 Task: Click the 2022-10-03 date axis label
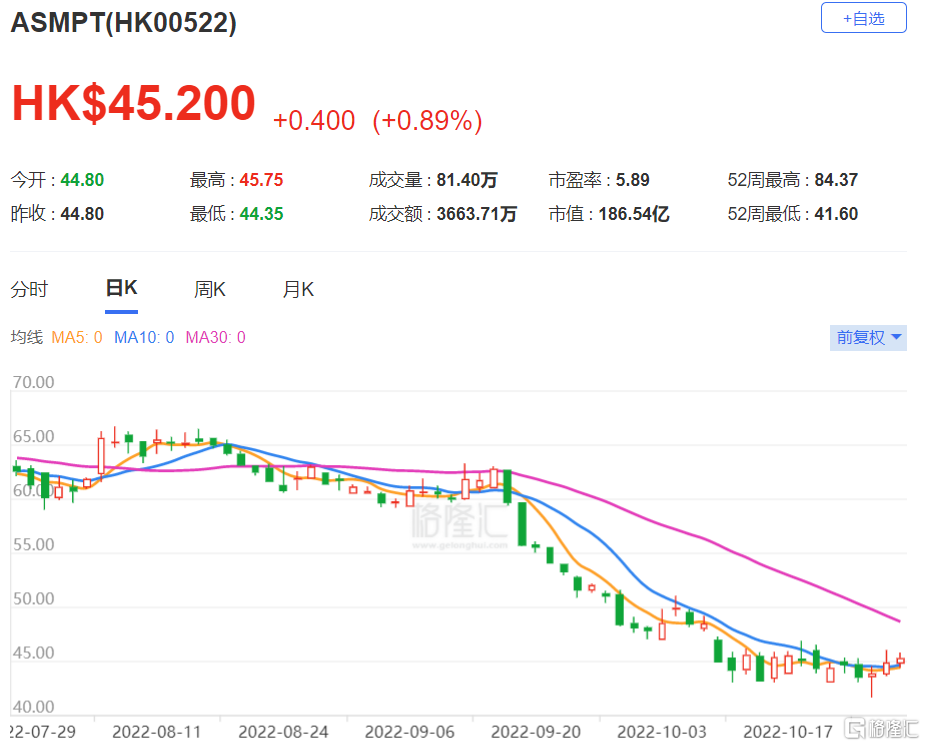(x=662, y=732)
